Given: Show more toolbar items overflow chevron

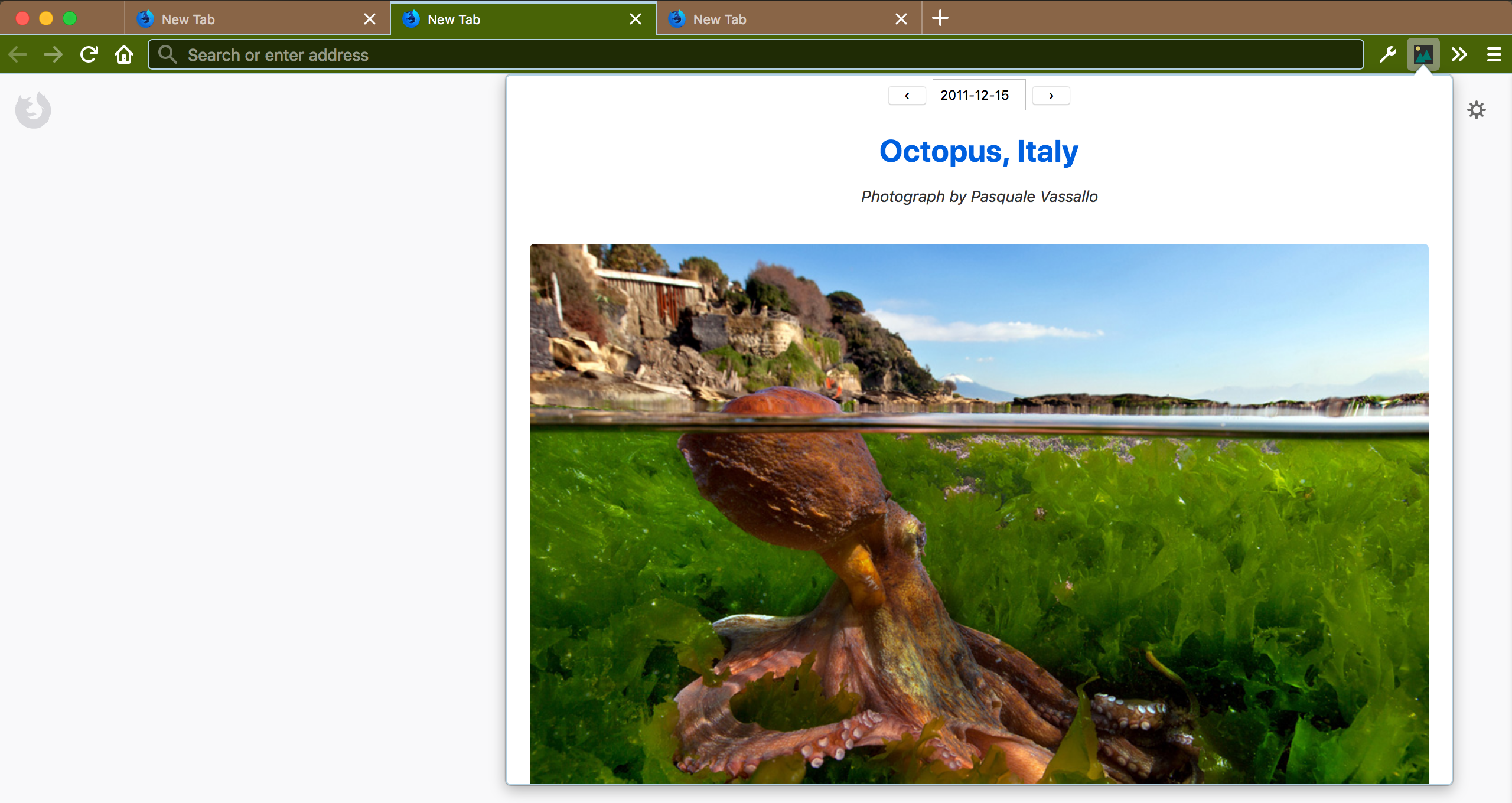Looking at the screenshot, I should tap(1459, 55).
